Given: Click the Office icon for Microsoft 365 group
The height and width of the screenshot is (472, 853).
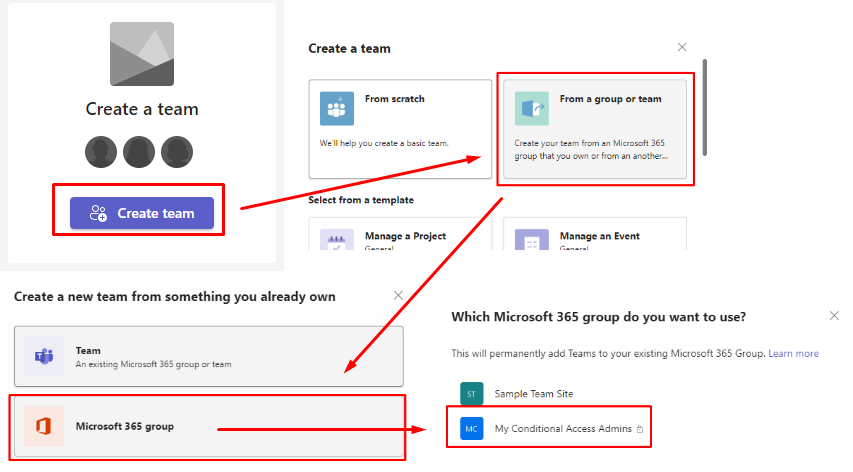Looking at the screenshot, I should click(x=45, y=426).
